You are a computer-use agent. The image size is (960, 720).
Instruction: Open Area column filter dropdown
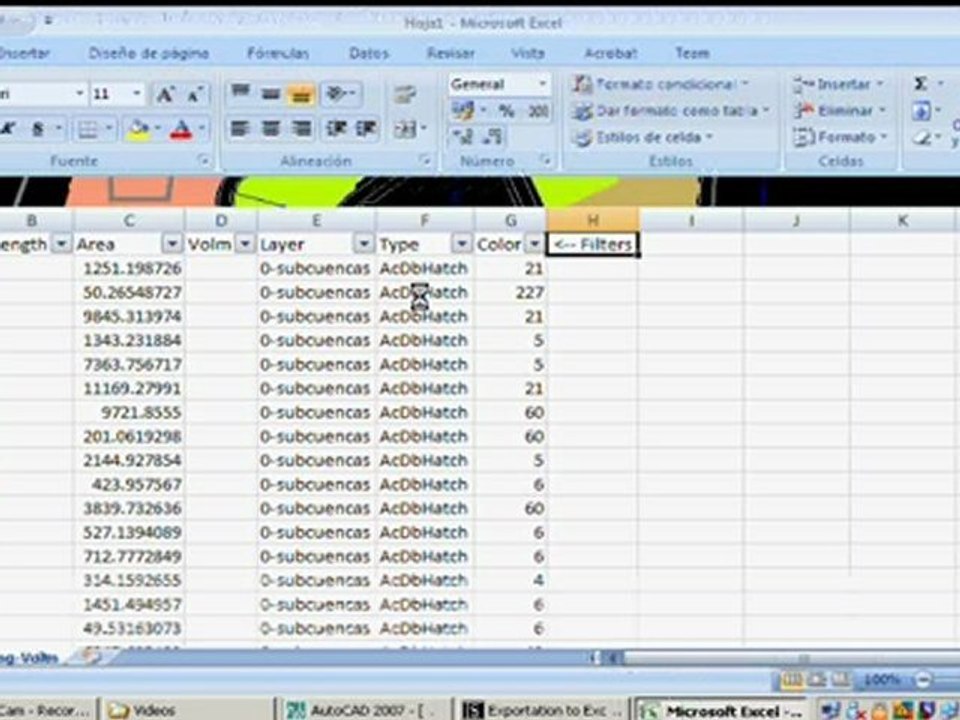[x=172, y=244]
